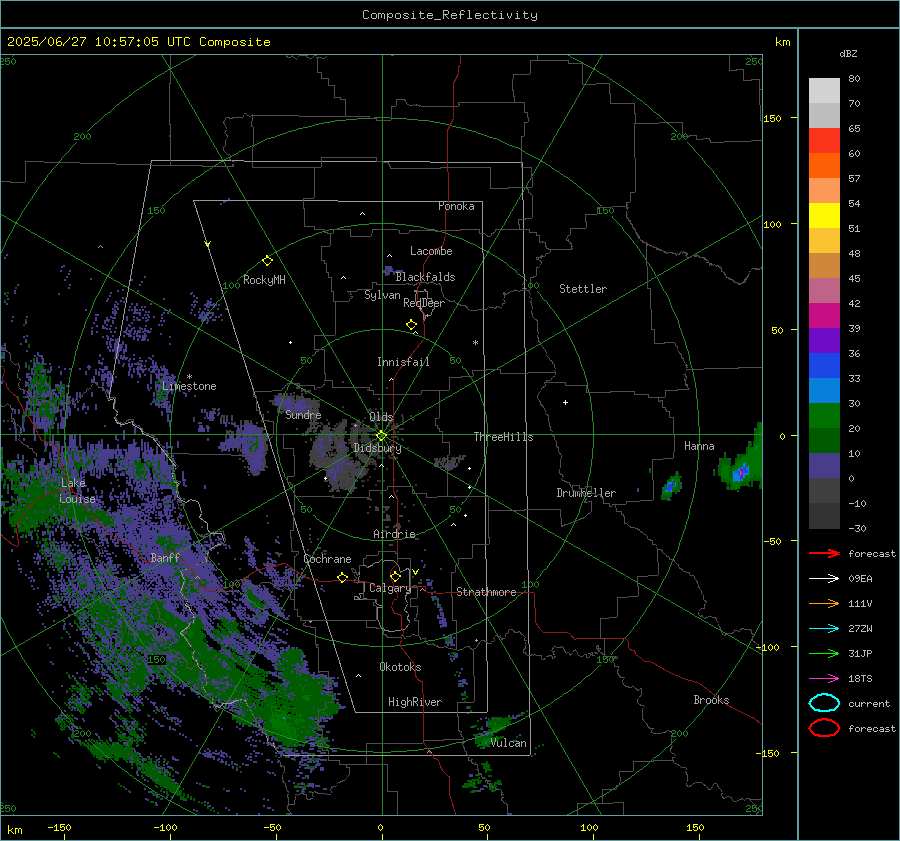900x841 pixels.
Task: Click the HighRiver city label
Action: coord(415,702)
